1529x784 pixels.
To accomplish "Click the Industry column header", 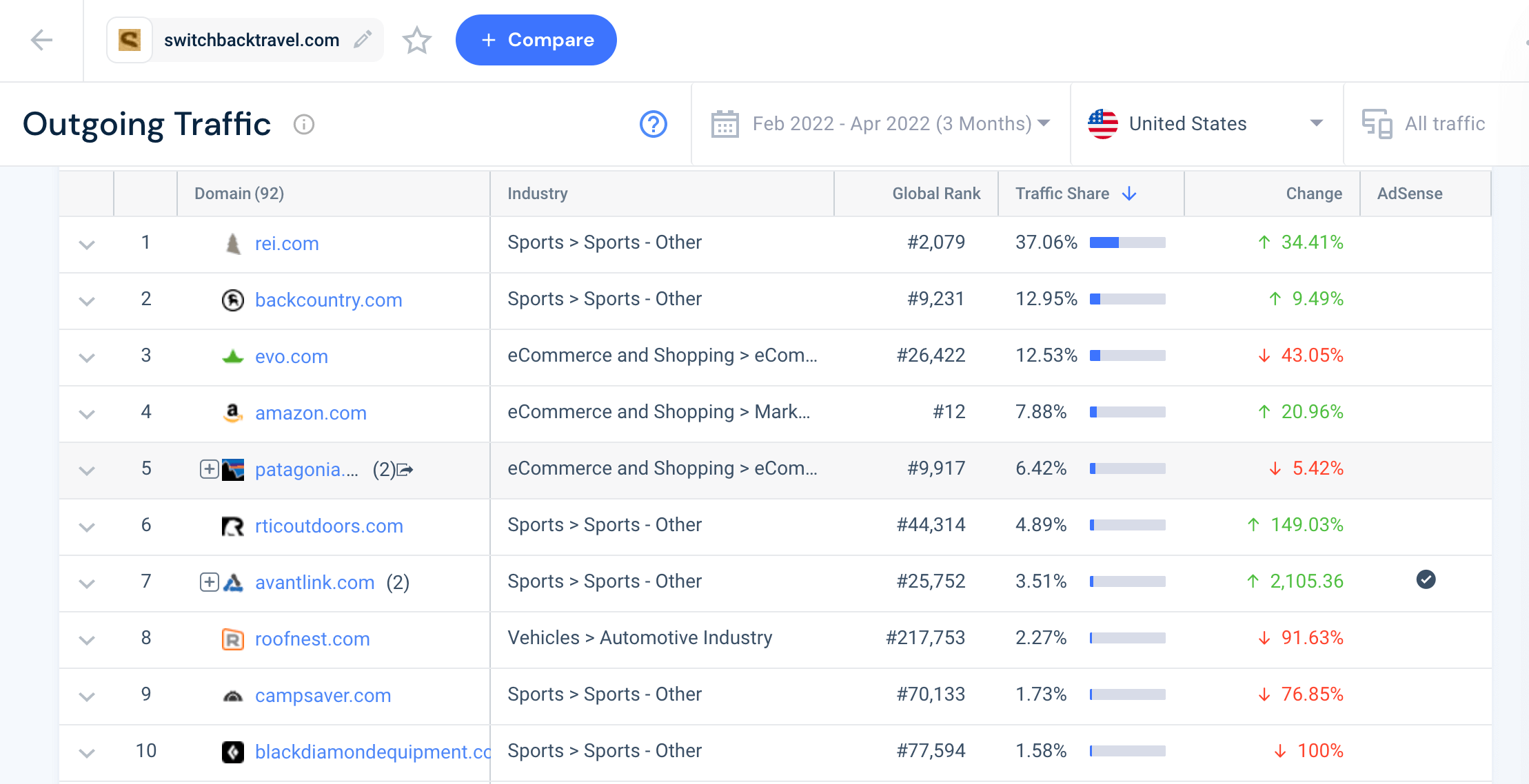I will [538, 194].
